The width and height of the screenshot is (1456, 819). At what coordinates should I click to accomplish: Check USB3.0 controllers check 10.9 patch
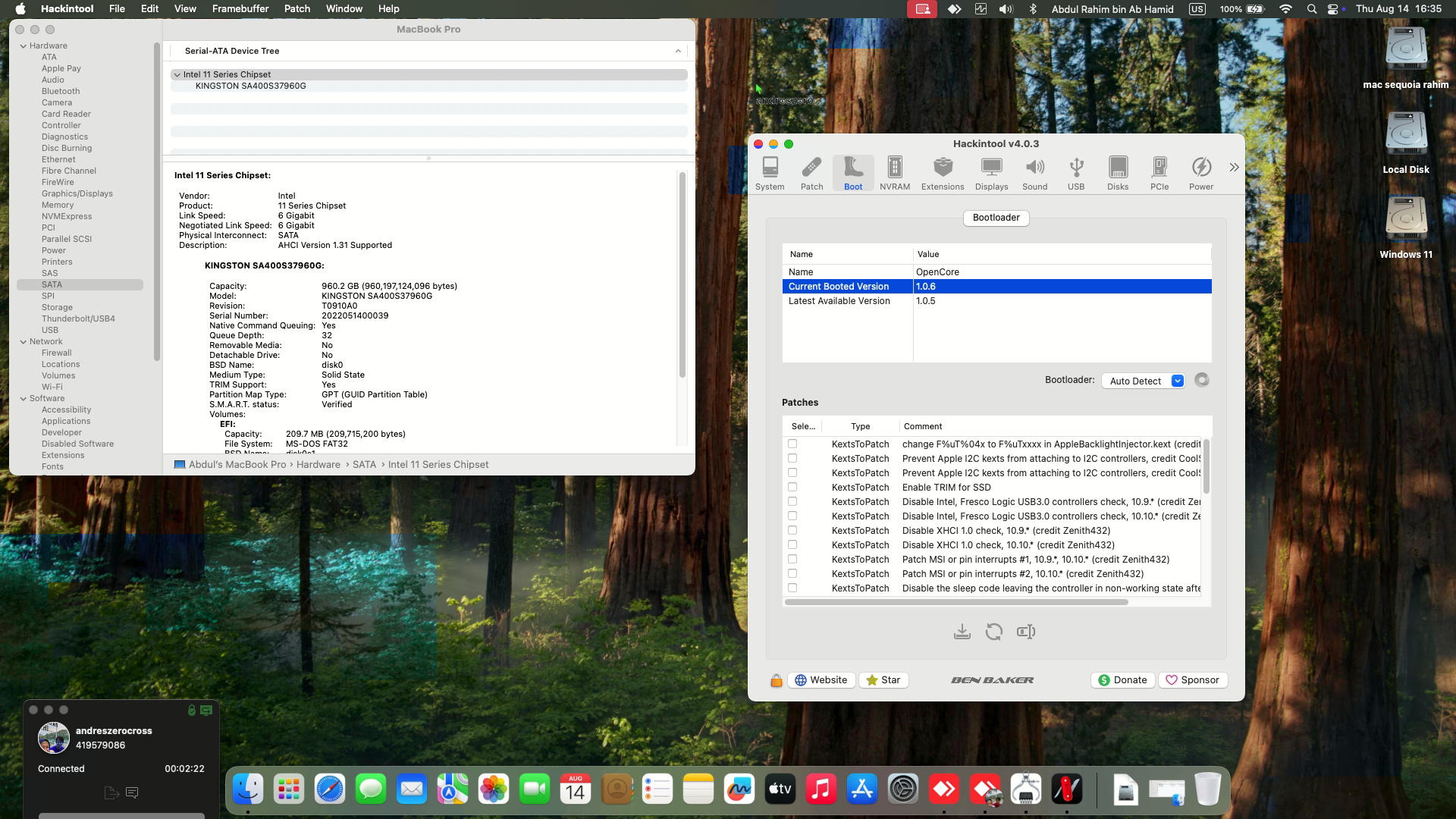coord(792,501)
